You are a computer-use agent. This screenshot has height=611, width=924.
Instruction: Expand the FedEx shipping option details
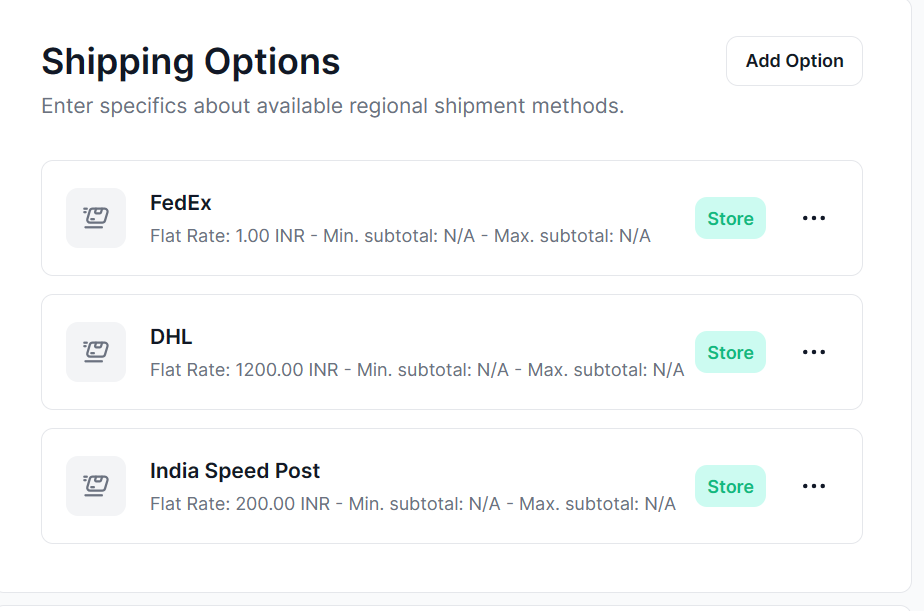(450, 218)
